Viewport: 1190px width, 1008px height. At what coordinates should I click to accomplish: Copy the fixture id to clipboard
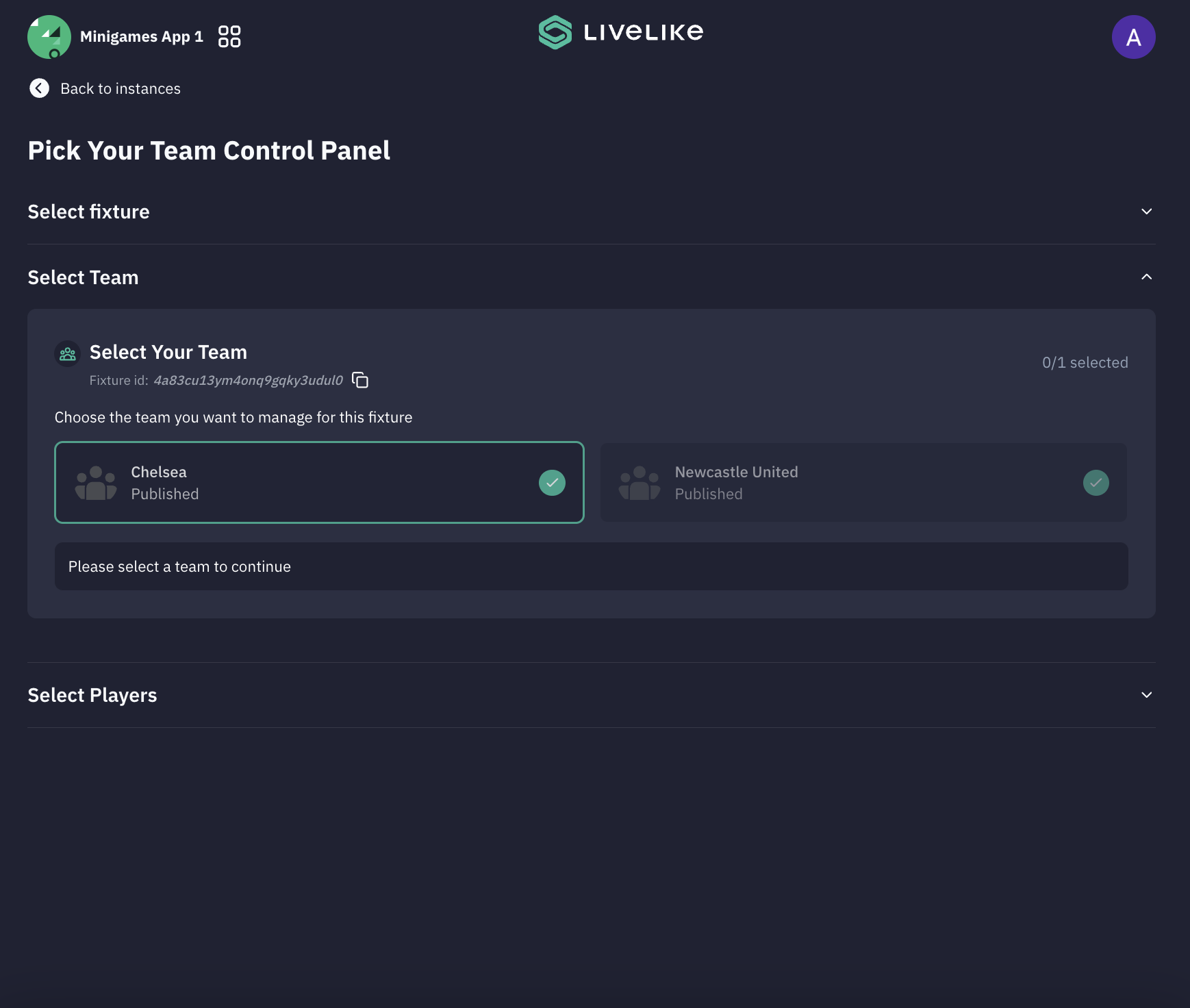click(360, 380)
